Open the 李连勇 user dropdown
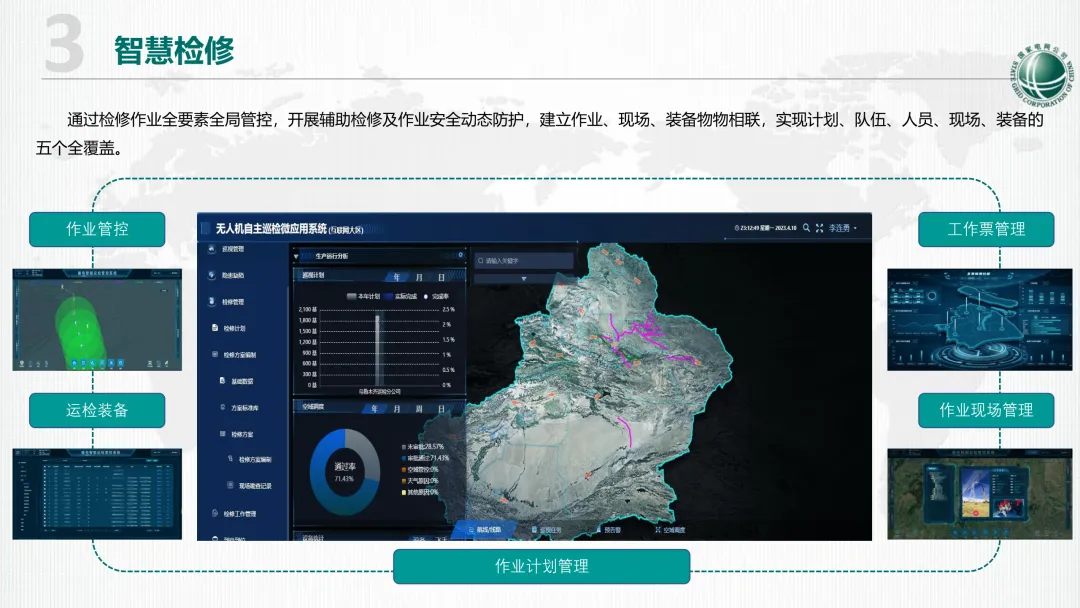 [843, 228]
